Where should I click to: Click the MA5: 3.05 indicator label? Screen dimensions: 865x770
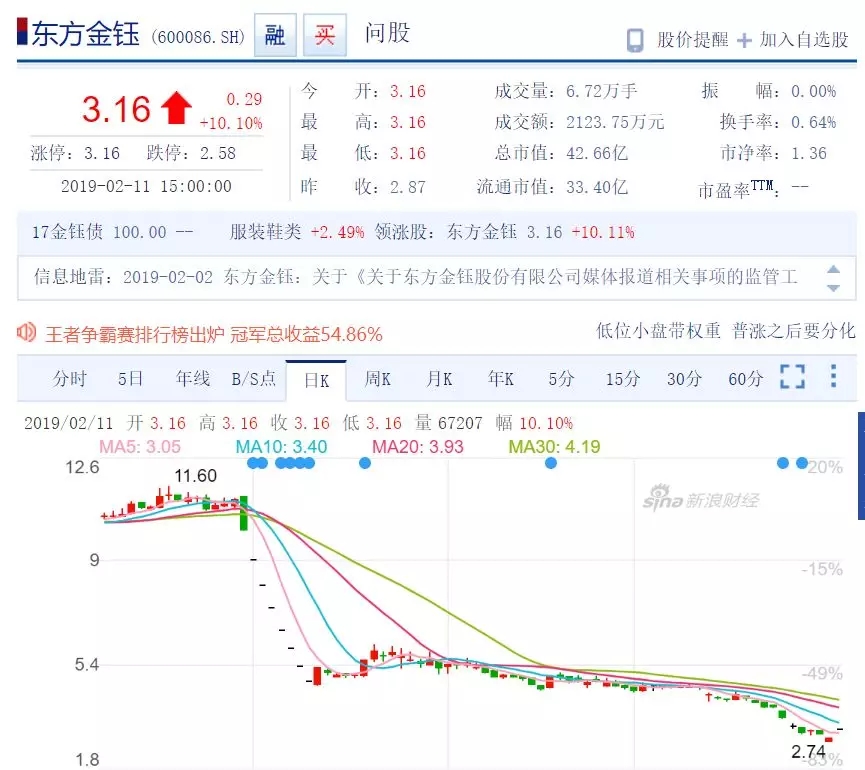(140, 447)
